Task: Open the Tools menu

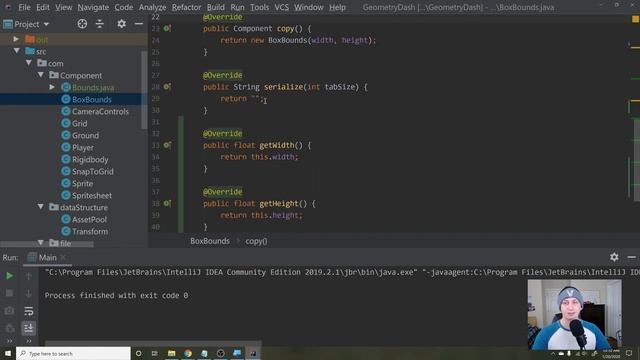Action: [260, 7]
